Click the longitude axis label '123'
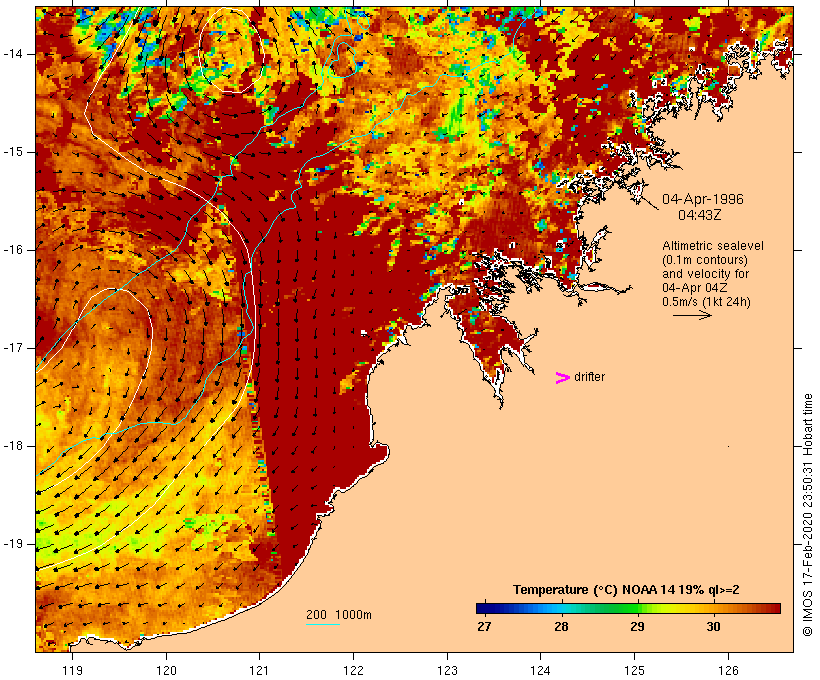This screenshot has height=680, width=820. coord(447,670)
